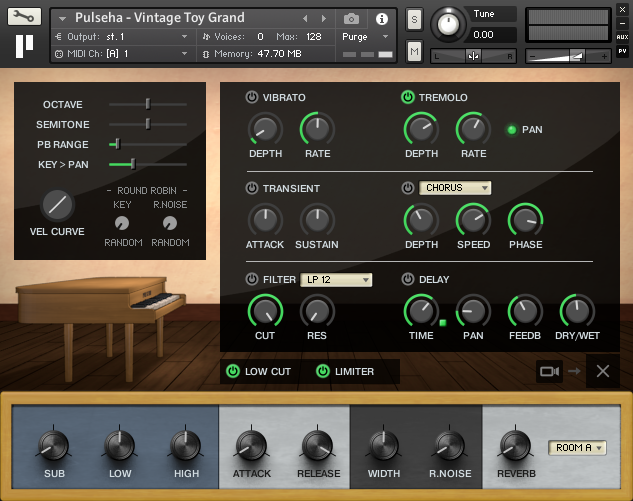Click the REVERB knob in bottom panel
Image resolution: width=633 pixels, height=501 pixels.
click(x=516, y=445)
